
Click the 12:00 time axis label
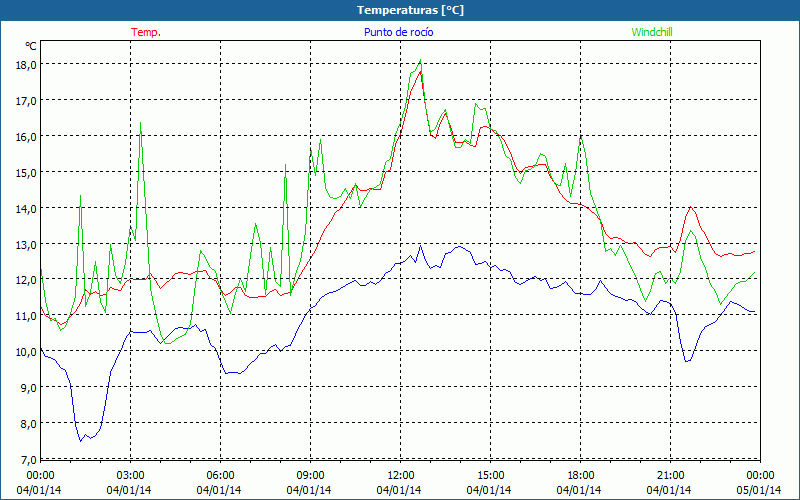tap(401, 476)
